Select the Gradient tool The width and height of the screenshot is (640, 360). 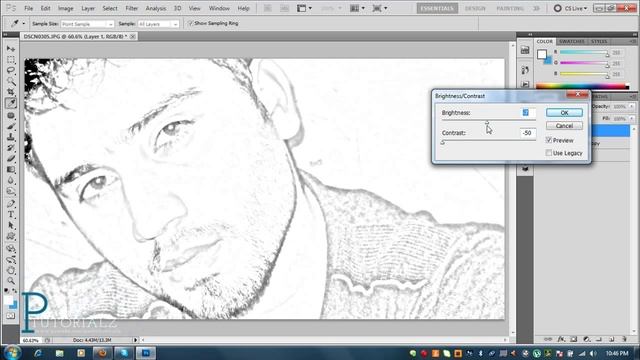tap(11, 169)
